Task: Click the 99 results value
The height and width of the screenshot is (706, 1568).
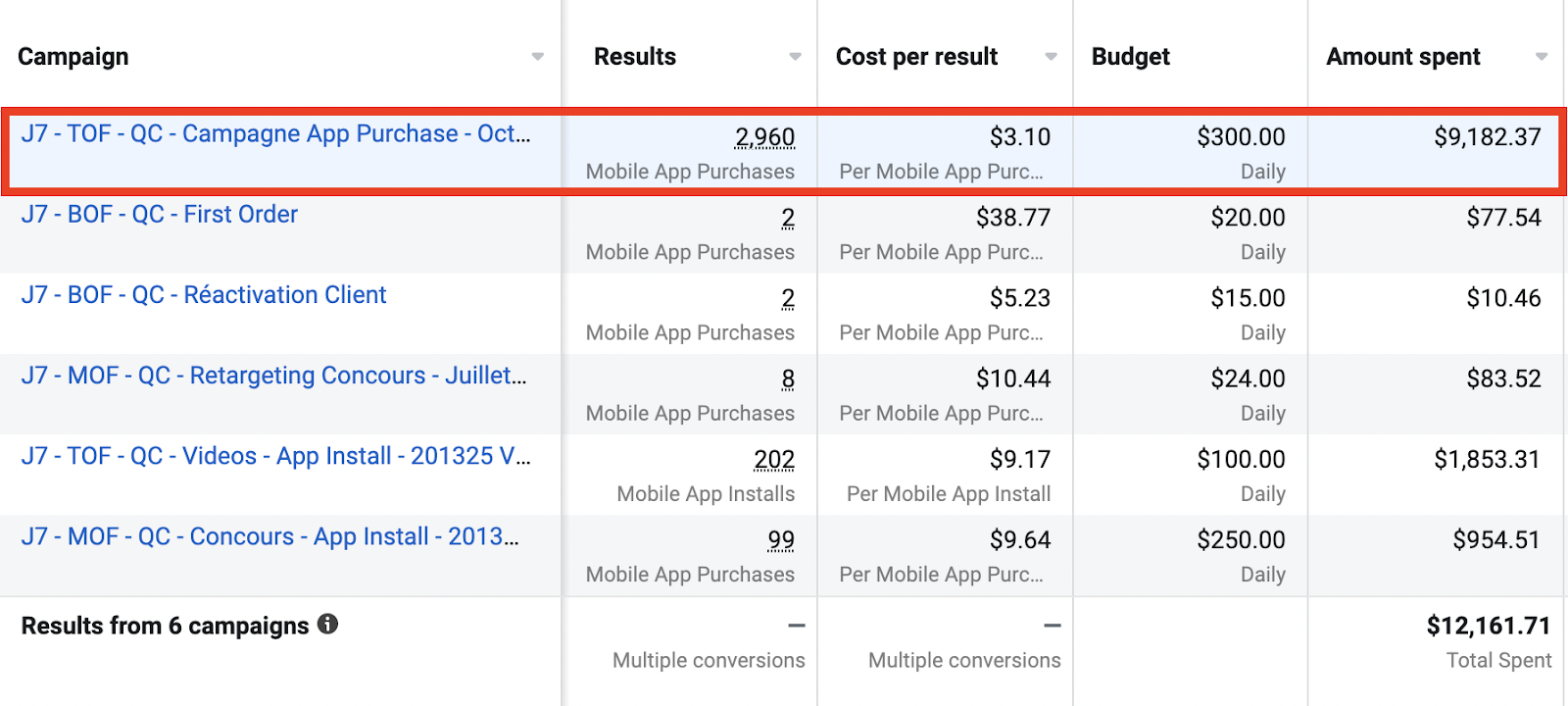Action: coord(781,540)
